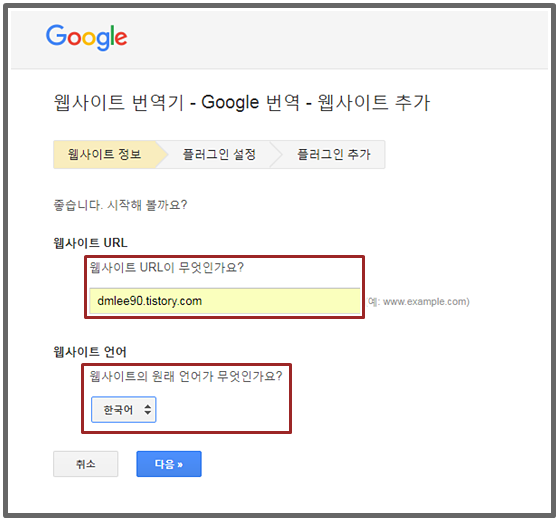Click the page title 웹사이트 번역기 heading
The width and height of the screenshot is (559, 521).
pos(242,102)
